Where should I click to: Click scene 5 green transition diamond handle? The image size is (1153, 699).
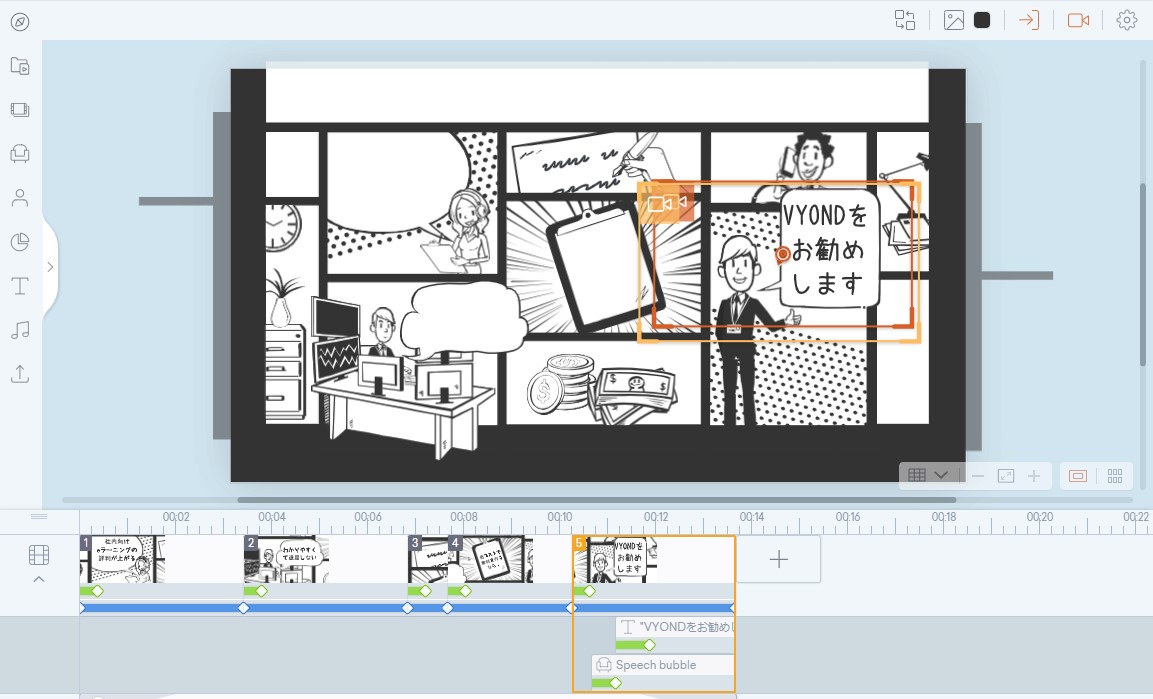pyautogui.click(x=590, y=591)
